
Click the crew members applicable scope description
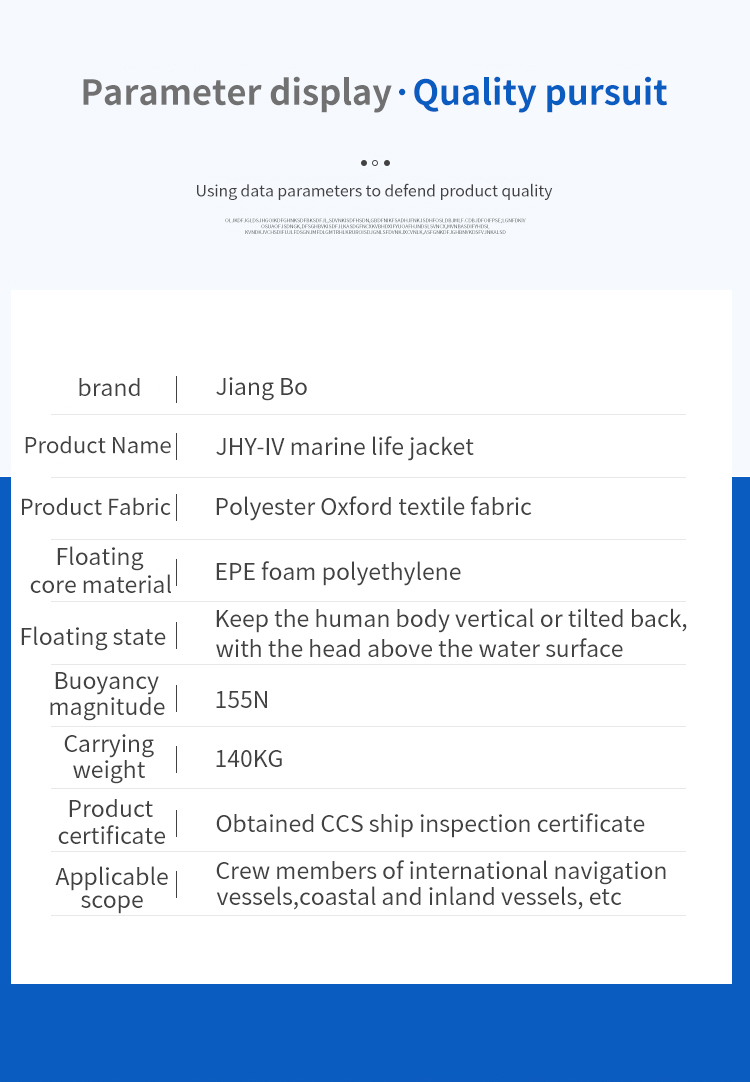coord(441,884)
